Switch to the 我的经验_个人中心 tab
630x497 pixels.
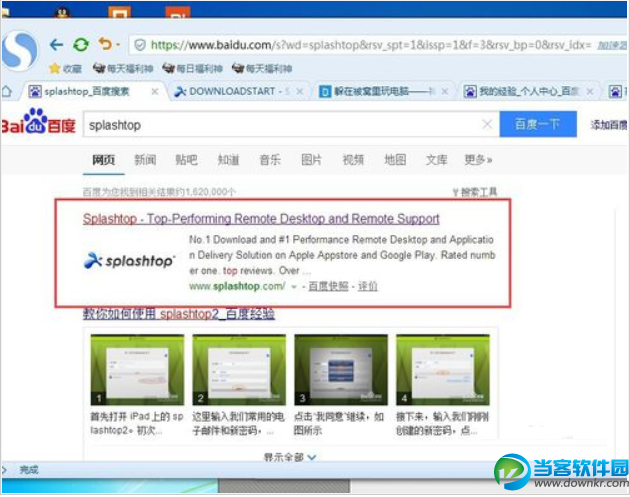522,92
